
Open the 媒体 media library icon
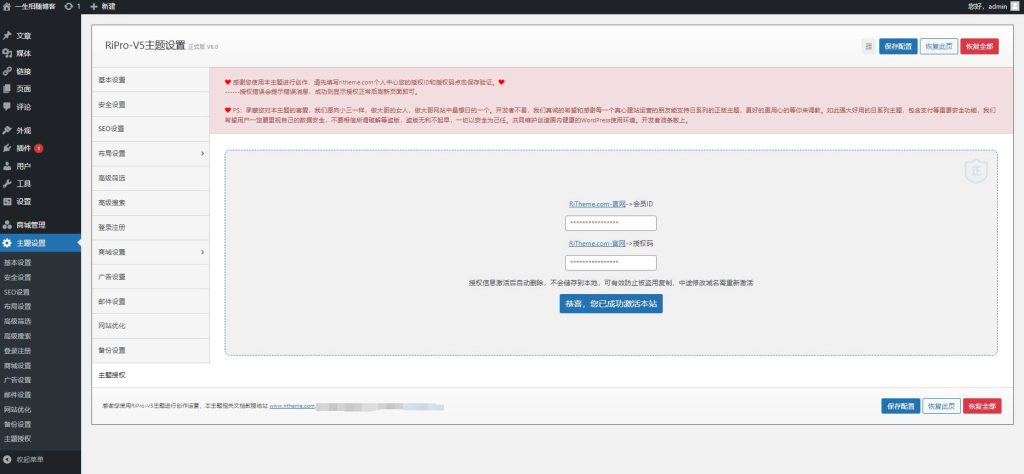(7, 54)
